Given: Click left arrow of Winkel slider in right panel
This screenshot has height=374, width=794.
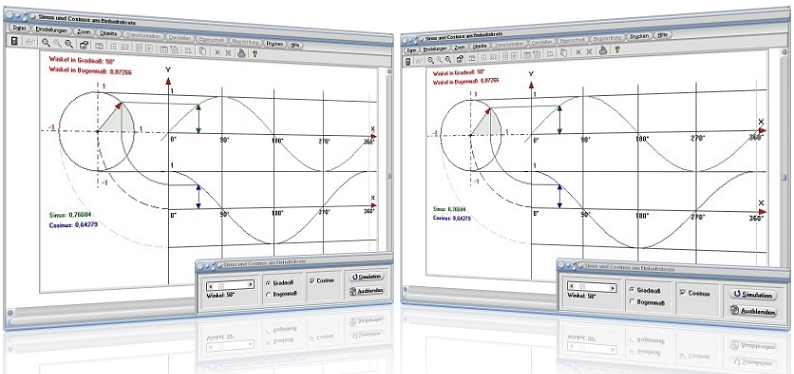Looking at the screenshot, I should point(571,287).
